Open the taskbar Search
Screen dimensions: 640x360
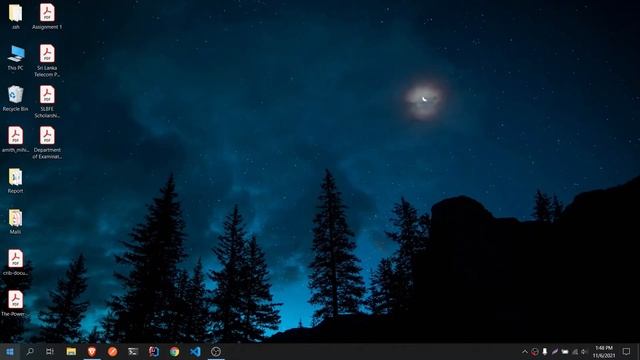point(30,351)
